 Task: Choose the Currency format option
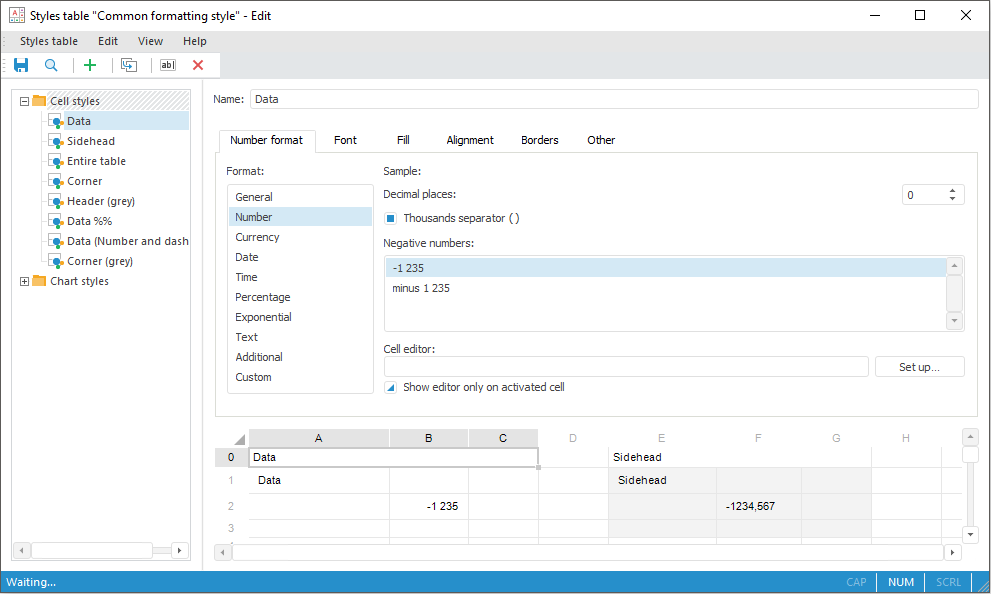(x=257, y=237)
